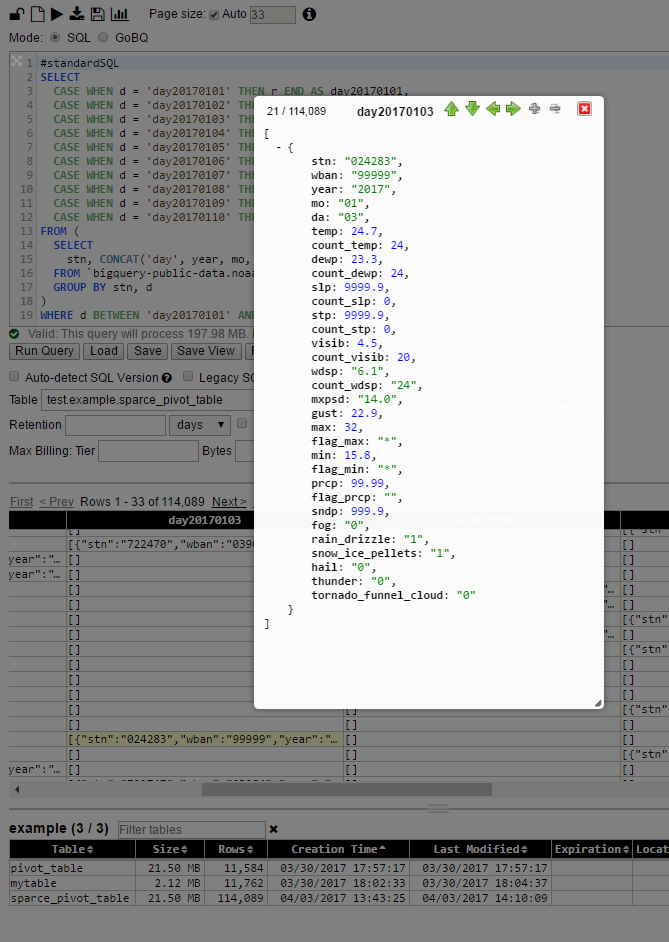The height and width of the screenshot is (942, 669).
Task: Click the panel divider grip above the example tables
Action: coord(438,809)
